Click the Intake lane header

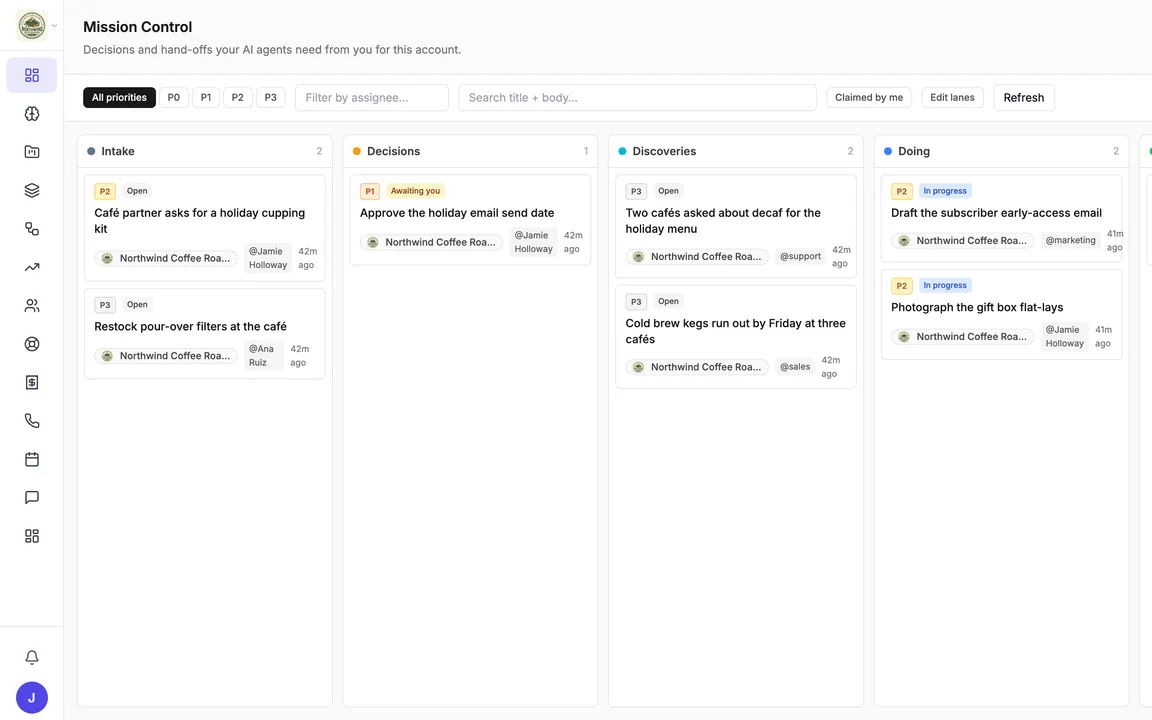tap(205, 151)
